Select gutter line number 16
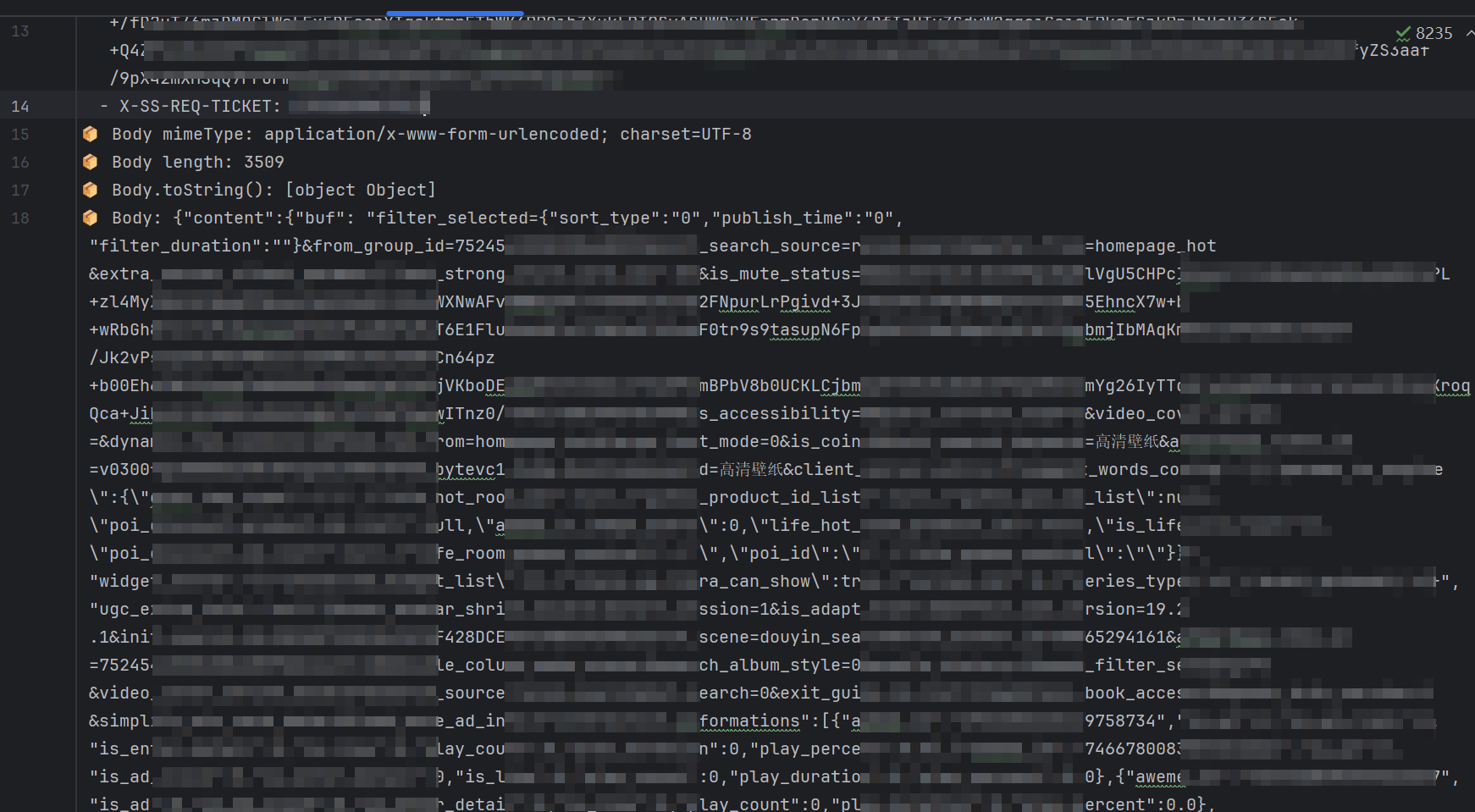The height and width of the screenshot is (812, 1475). coord(20,162)
